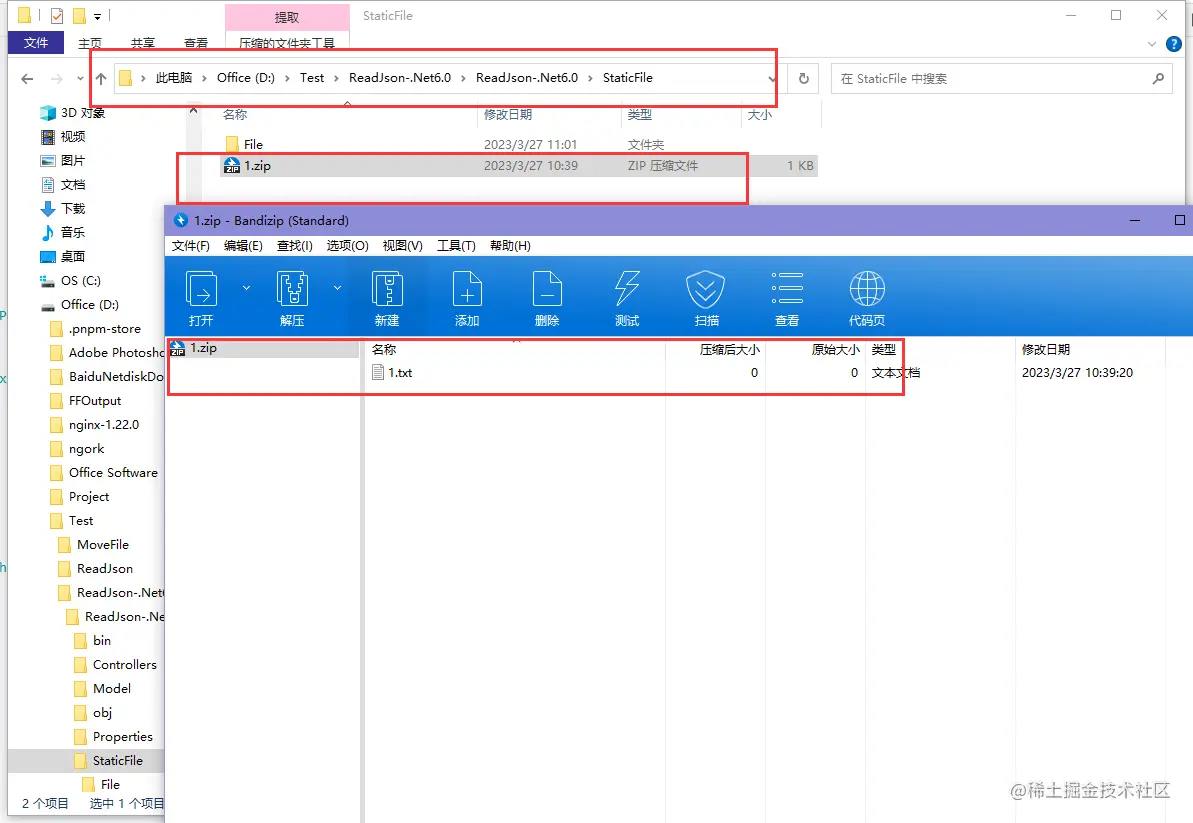This screenshot has height=823, width=1193.
Task: Click Explorer forward navigation arrow
Action: (x=56, y=78)
